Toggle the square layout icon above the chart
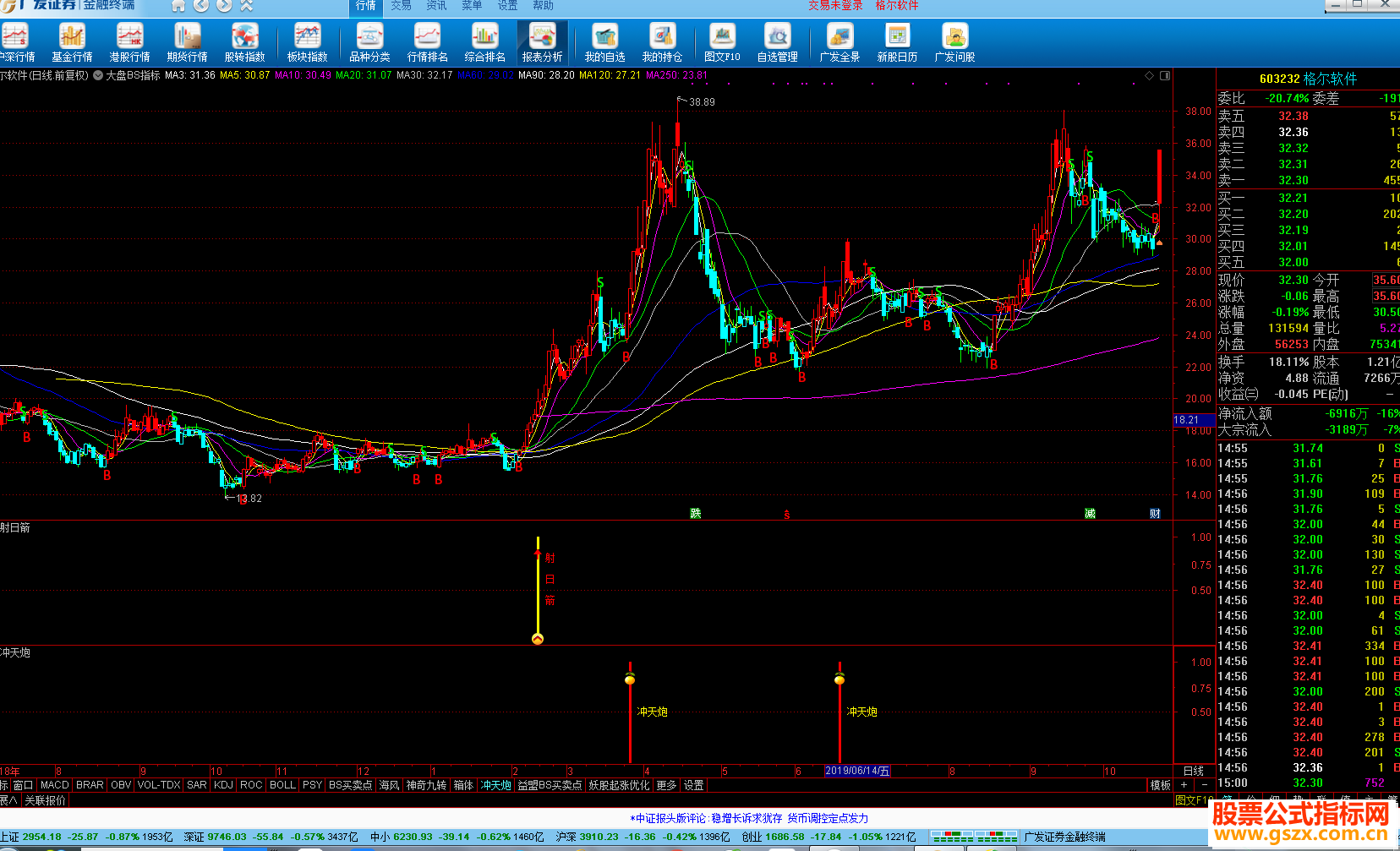This screenshot has height=851, width=1400. (1165, 75)
